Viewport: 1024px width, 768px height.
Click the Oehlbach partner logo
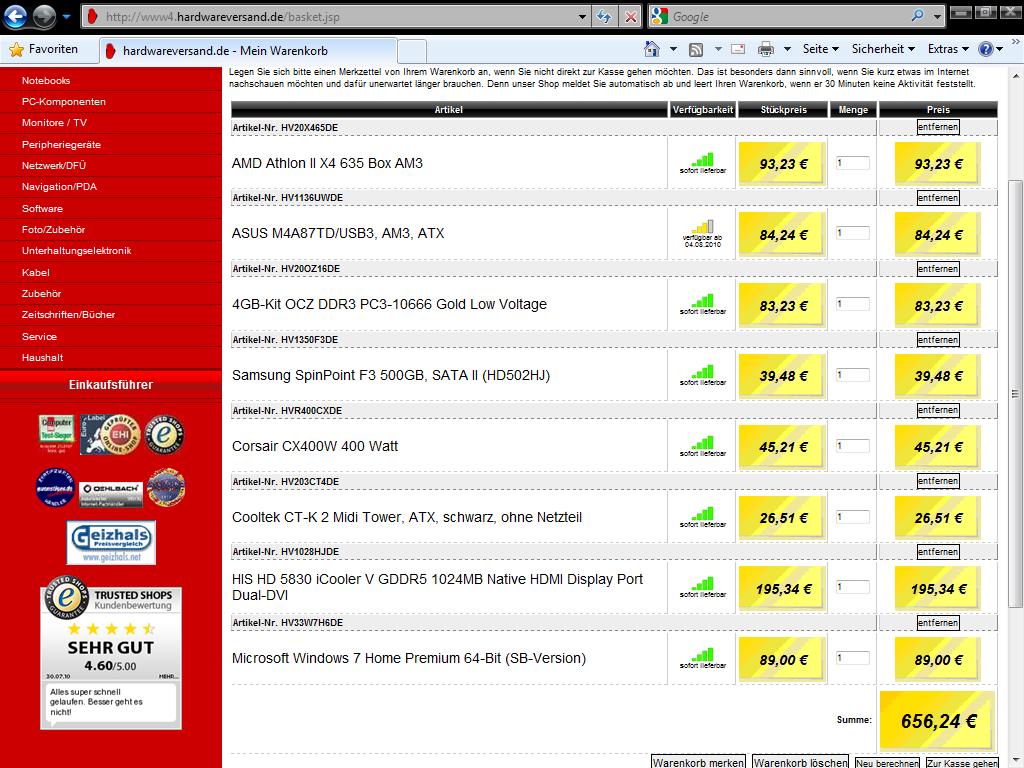click(110, 494)
